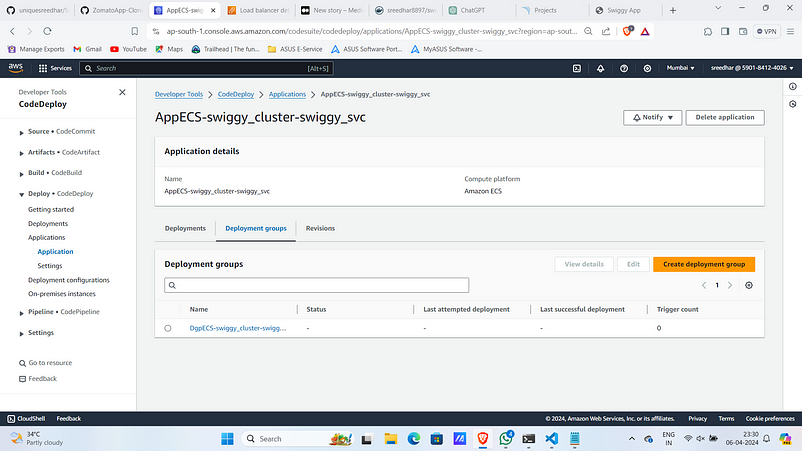This screenshot has width=802, height=451.
Task: Open WhatsApp from the taskbar
Action: pos(506,438)
